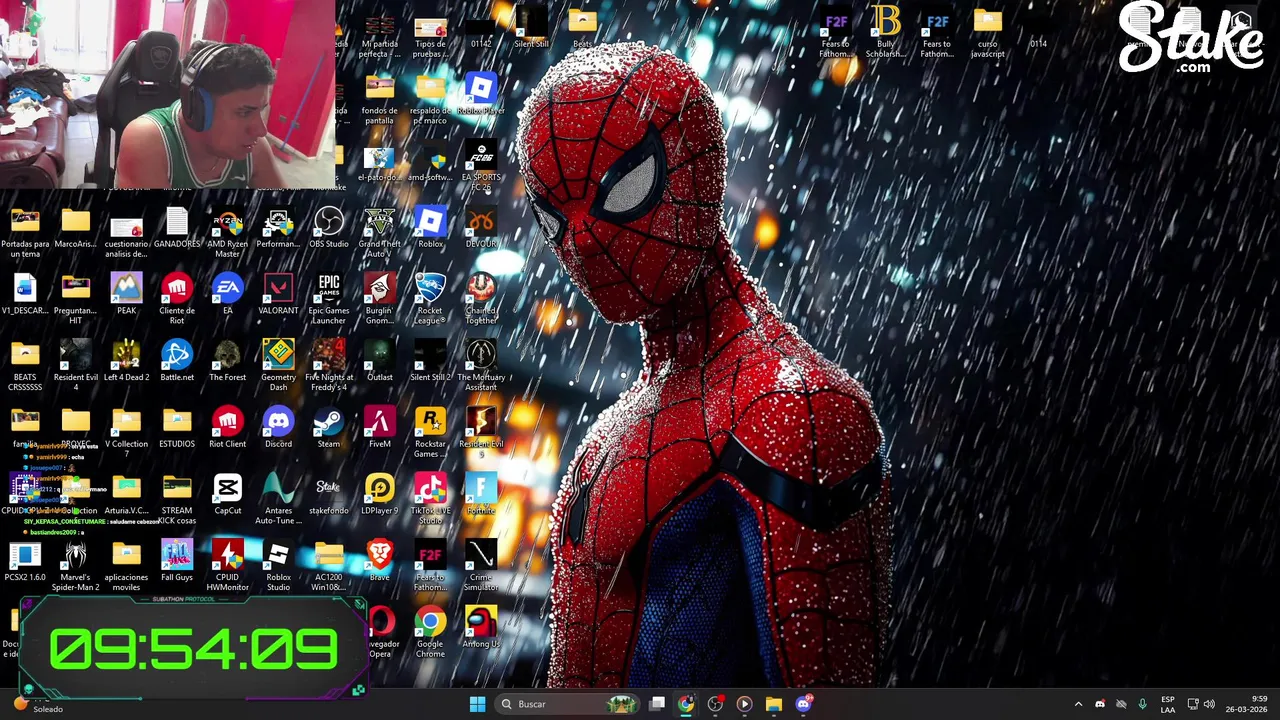1280x720 pixels.
Task: Open the curso javascript folder
Action: (x=987, y=32)
